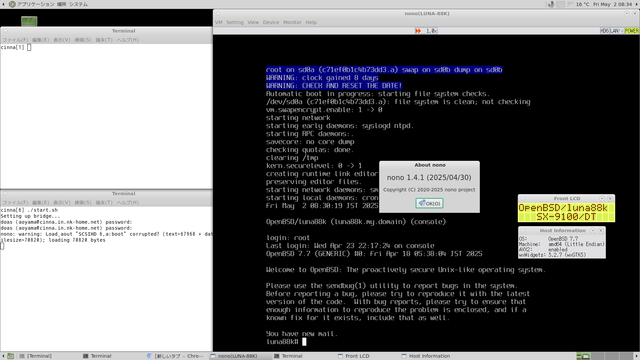This screenshot has height=360, width=640.
Task: Click the Machine: amd64 host info row
Action: [562, 244]
